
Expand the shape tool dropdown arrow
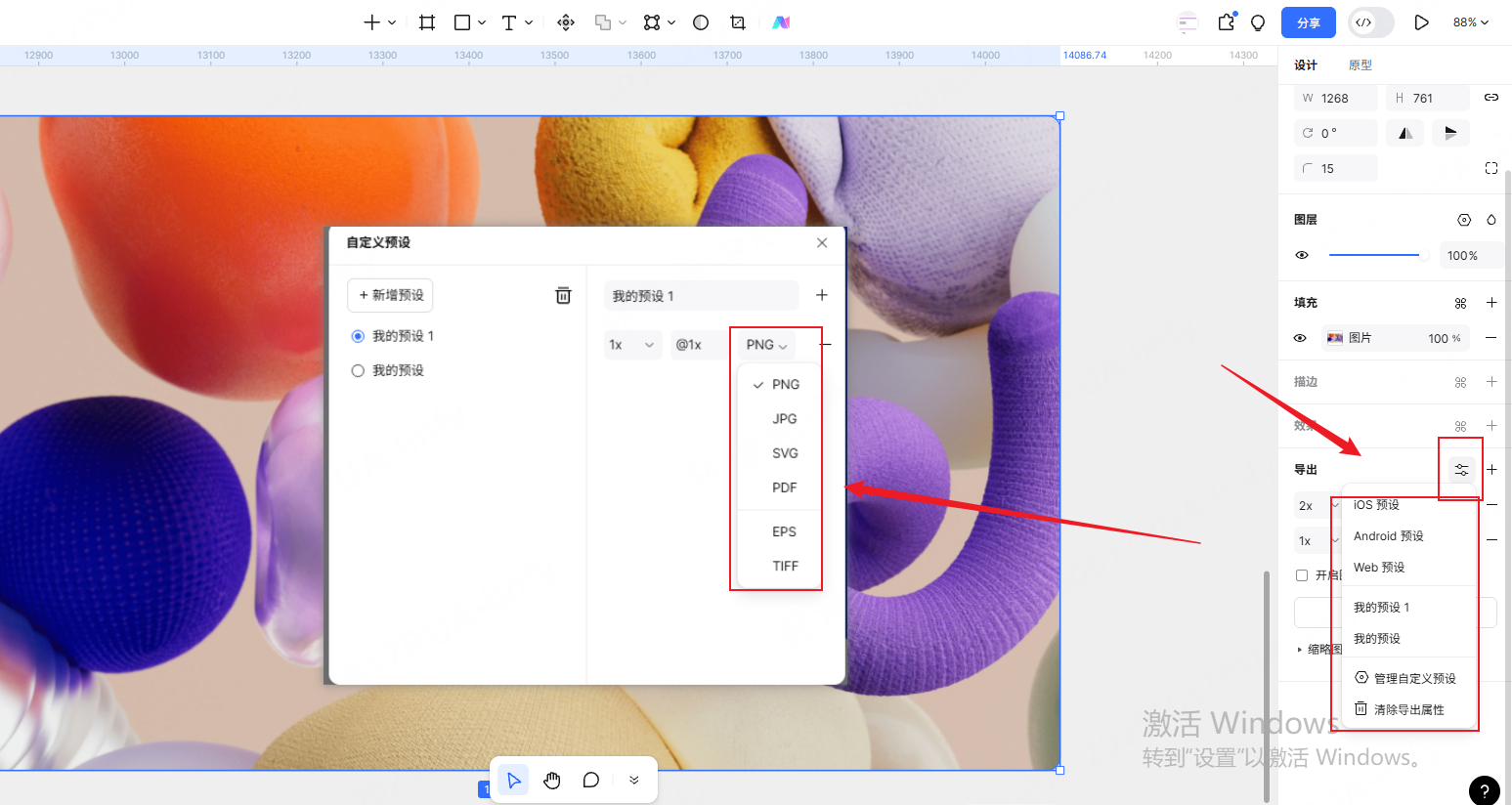coord(482,22)
